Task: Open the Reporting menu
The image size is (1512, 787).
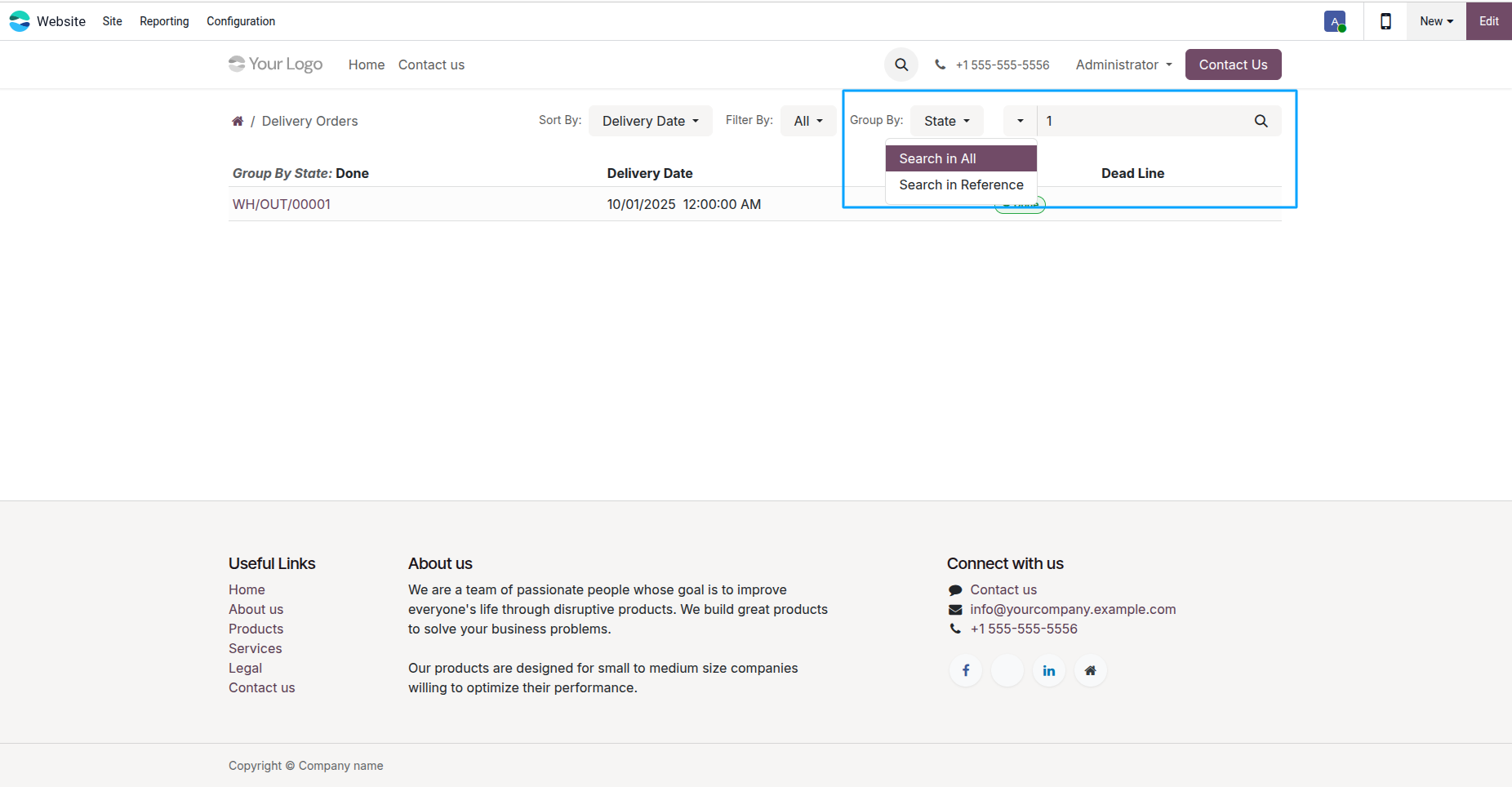Action: click(164, 21)
